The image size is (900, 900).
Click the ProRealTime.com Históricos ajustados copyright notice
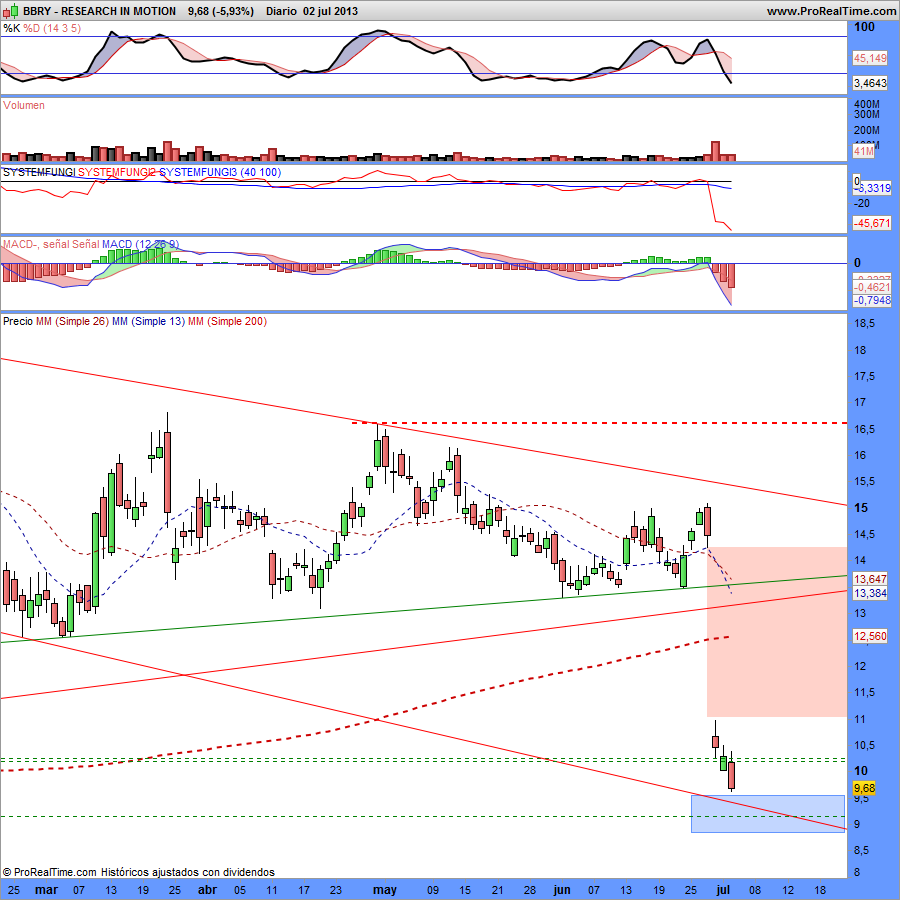tap(138, 872)
